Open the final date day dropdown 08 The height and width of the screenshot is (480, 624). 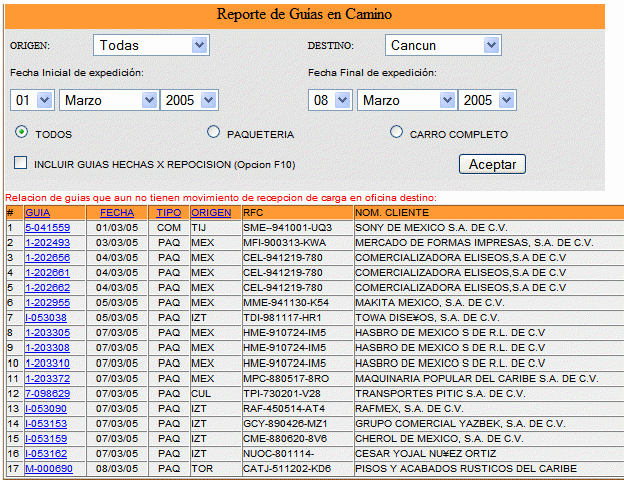click(330, 100)
